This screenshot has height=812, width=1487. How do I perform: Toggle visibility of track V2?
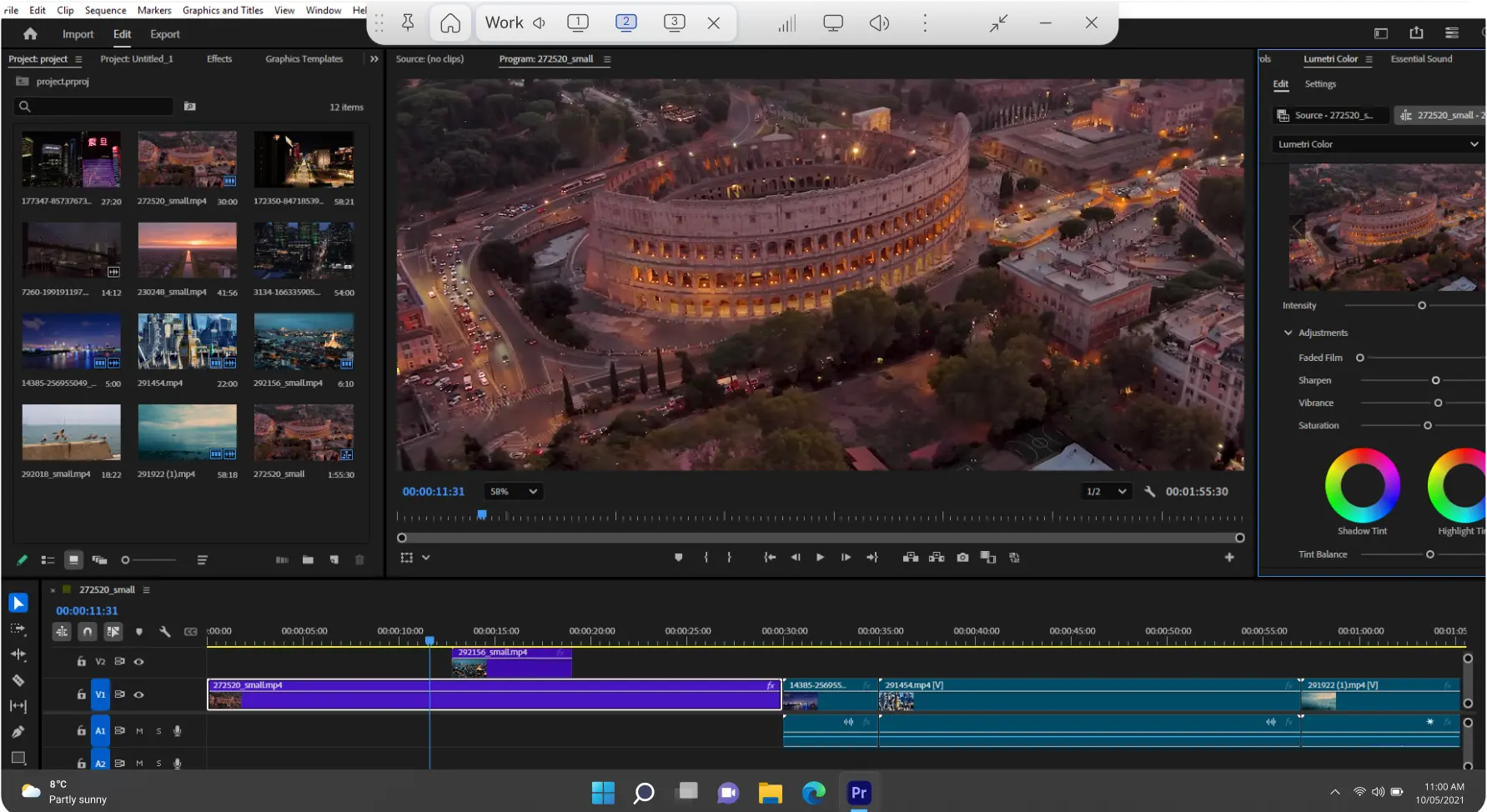click(x=139, y=662)
